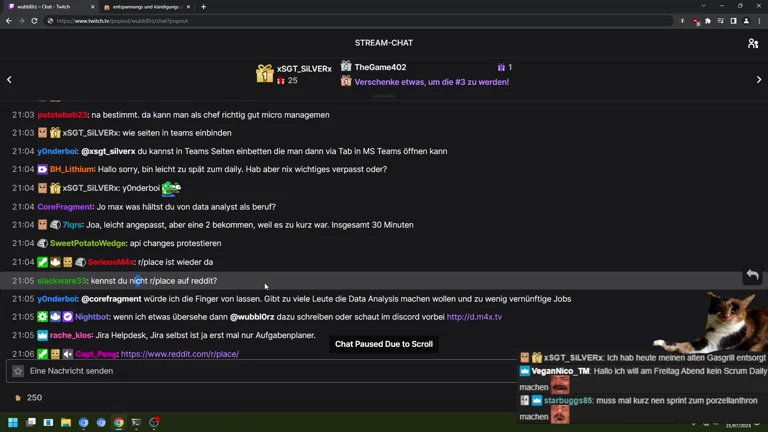Open the chat community users list icon
The height and width of the screenshot is (432, 768).
click(752, 43)
